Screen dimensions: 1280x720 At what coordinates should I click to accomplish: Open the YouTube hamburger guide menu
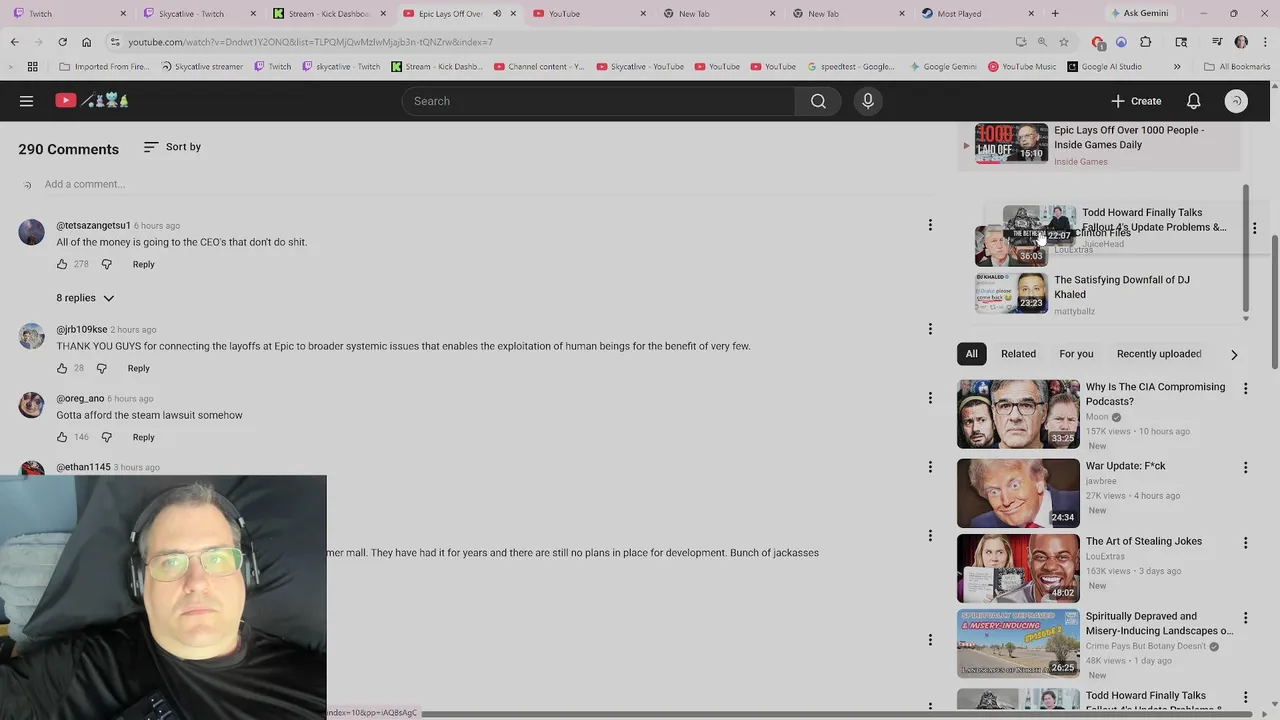pyautogui.click(x=27, y=101)
